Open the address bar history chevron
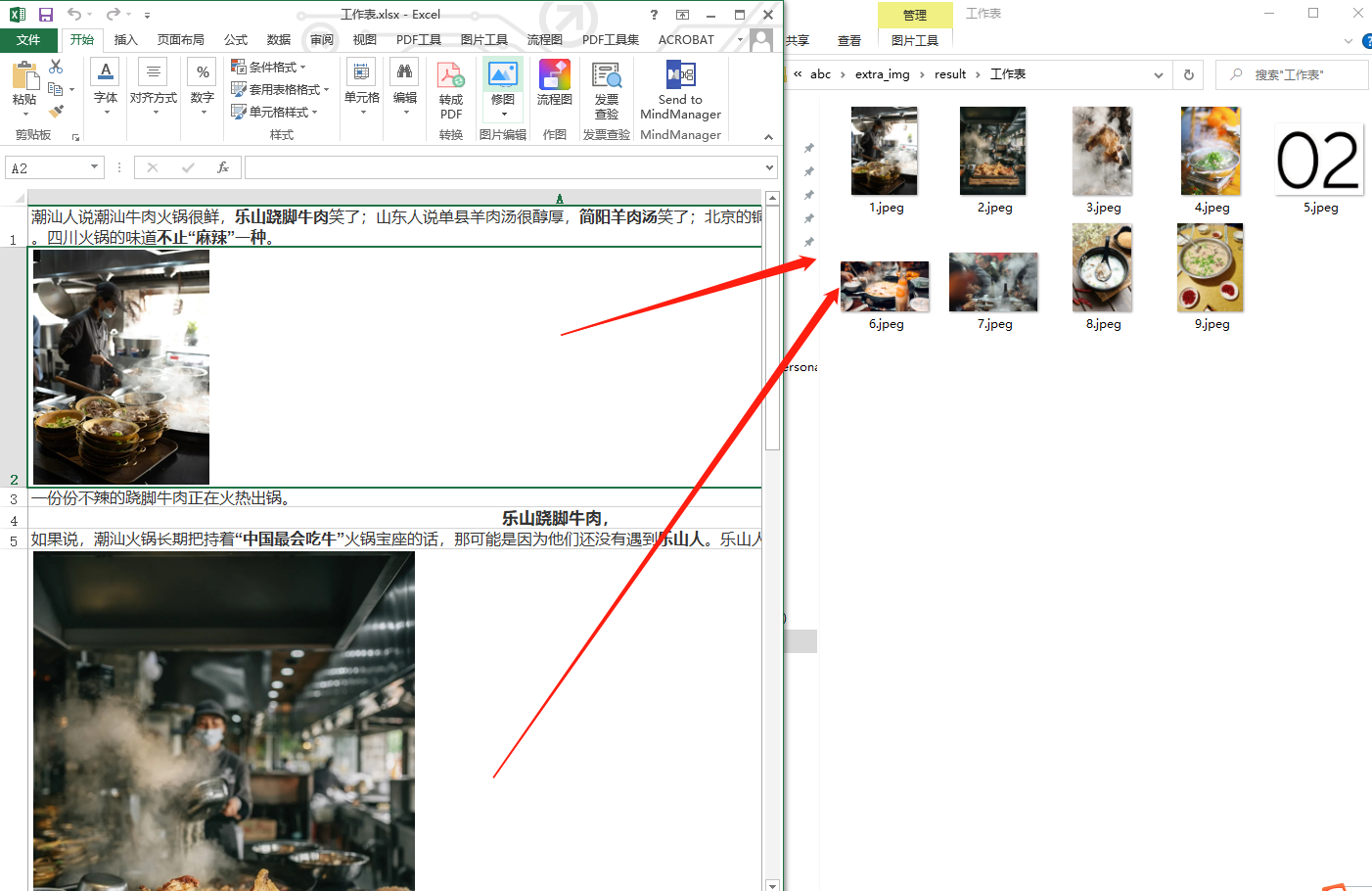Viewport: 1372px width, 891px height. pos(1159,73)
